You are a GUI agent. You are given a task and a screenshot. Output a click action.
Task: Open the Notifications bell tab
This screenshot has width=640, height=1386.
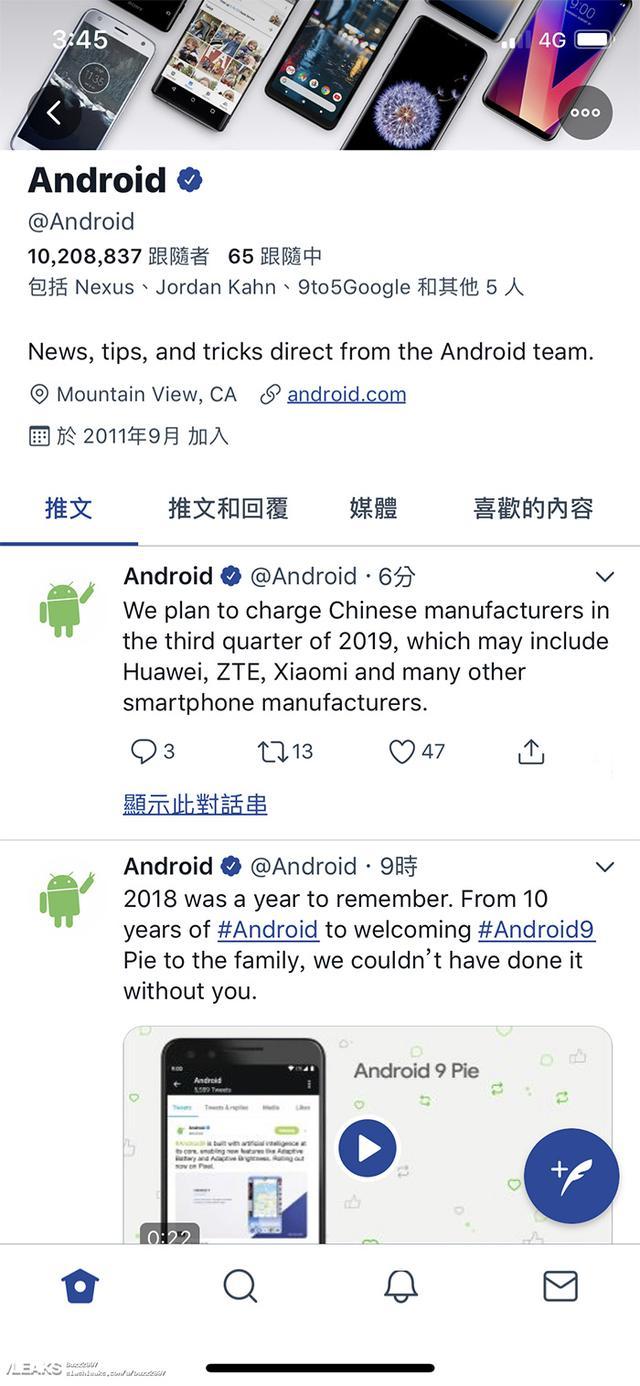click(x=400, y=1286)
